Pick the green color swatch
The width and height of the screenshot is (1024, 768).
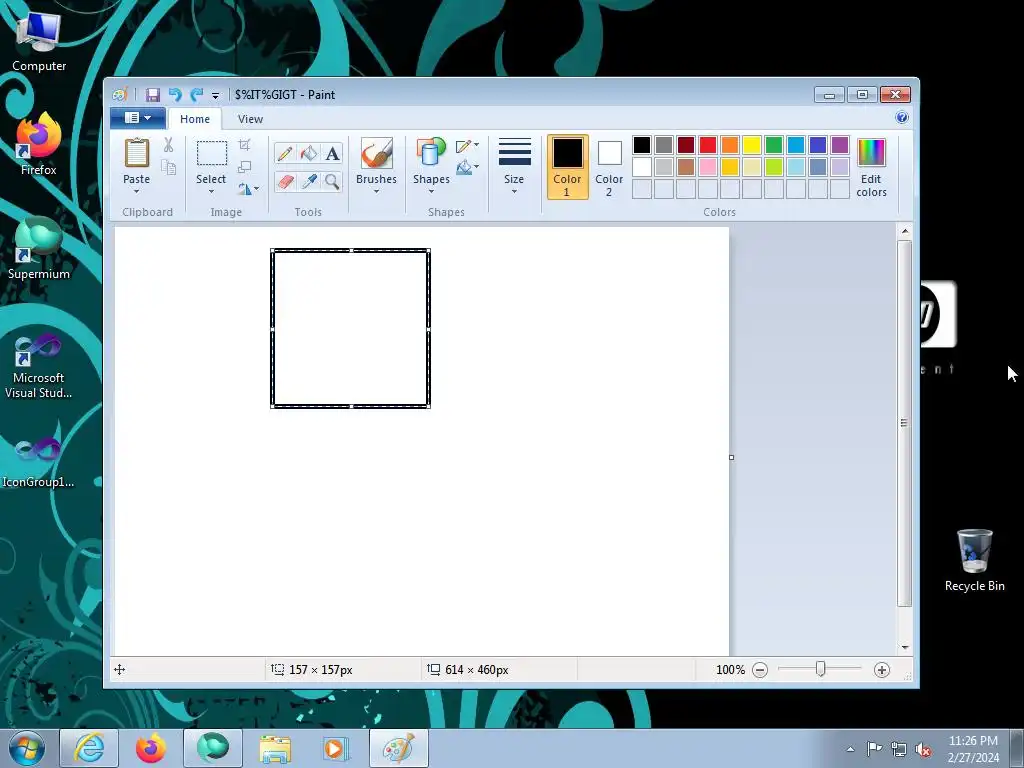coord(774,144)
